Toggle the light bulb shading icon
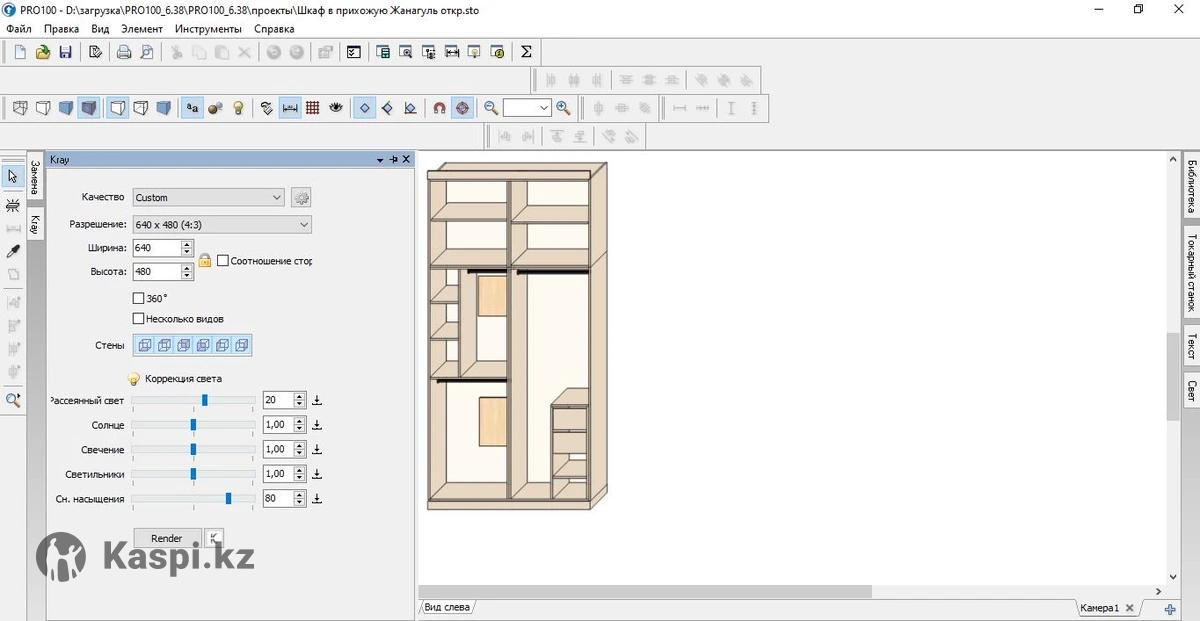Screen dimensions: 1200x621 coord(238,108)
